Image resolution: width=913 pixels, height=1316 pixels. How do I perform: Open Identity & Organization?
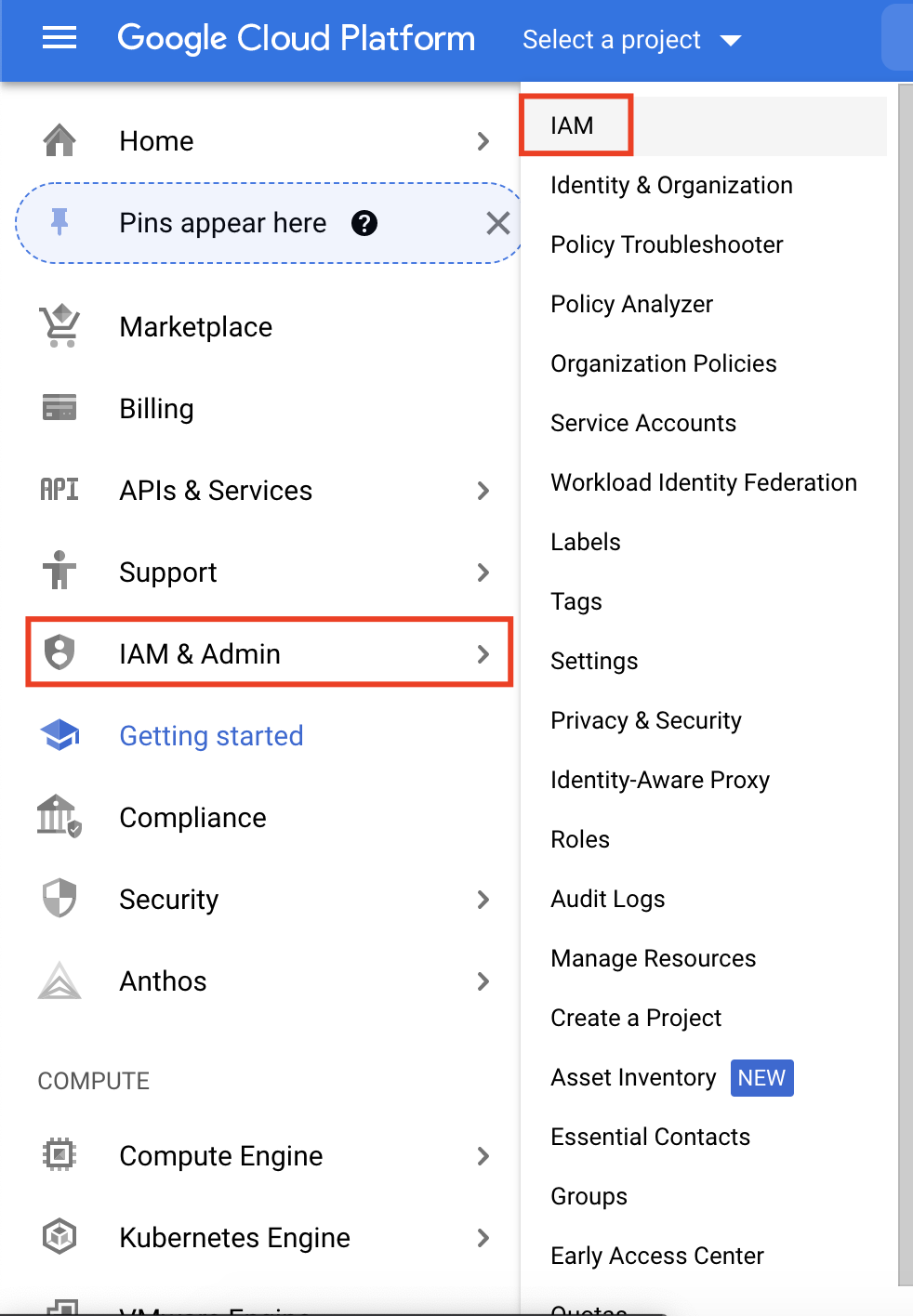pyautogui.click(x=671, y=185)
